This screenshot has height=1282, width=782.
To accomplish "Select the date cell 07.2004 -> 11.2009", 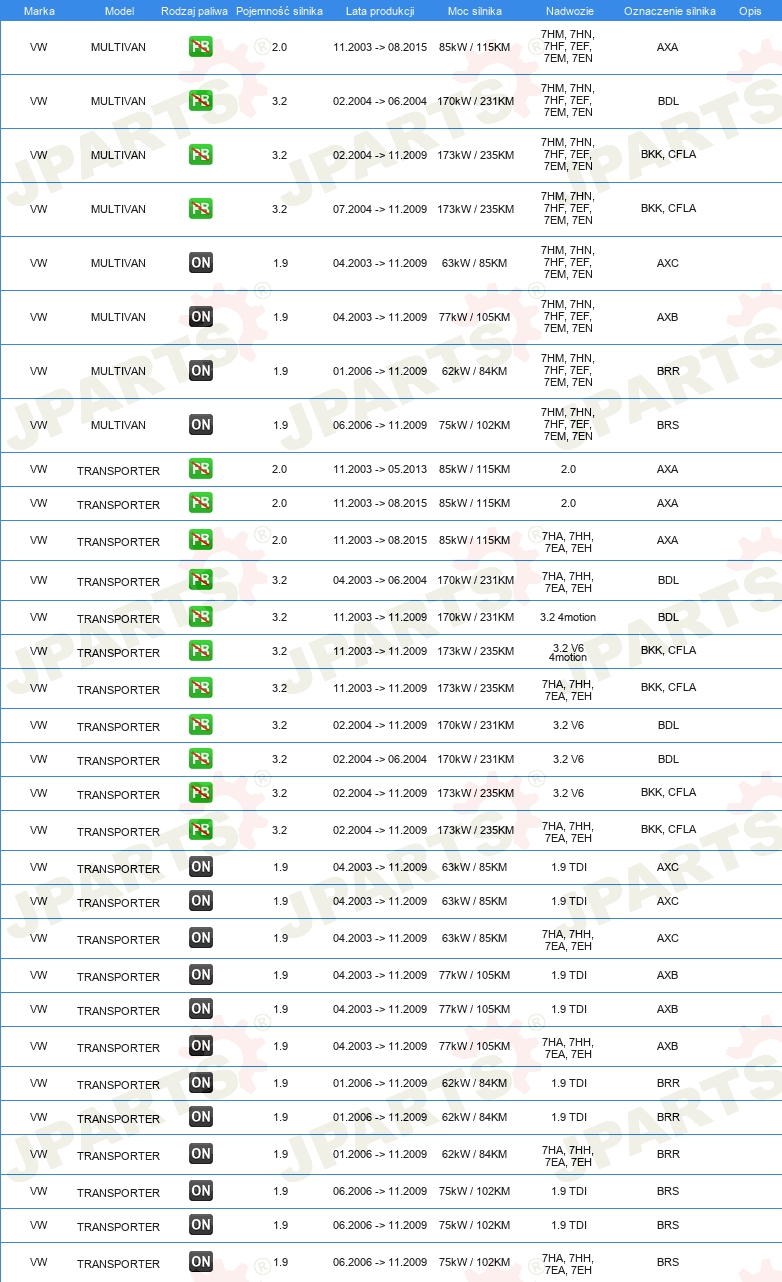I will click(380, 209).
